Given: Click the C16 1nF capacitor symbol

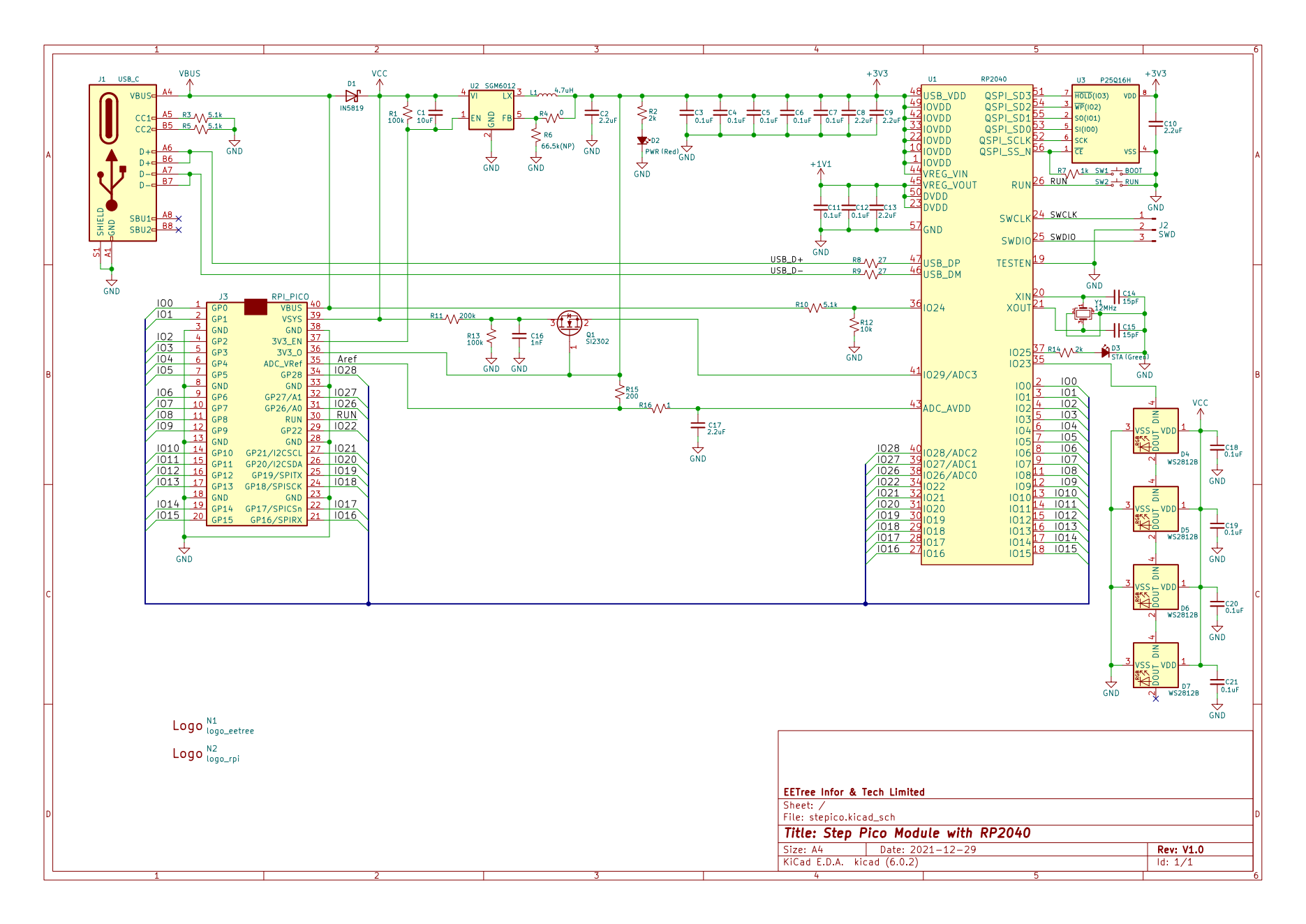Looking at the screenshot, I should tap(519, 336).
